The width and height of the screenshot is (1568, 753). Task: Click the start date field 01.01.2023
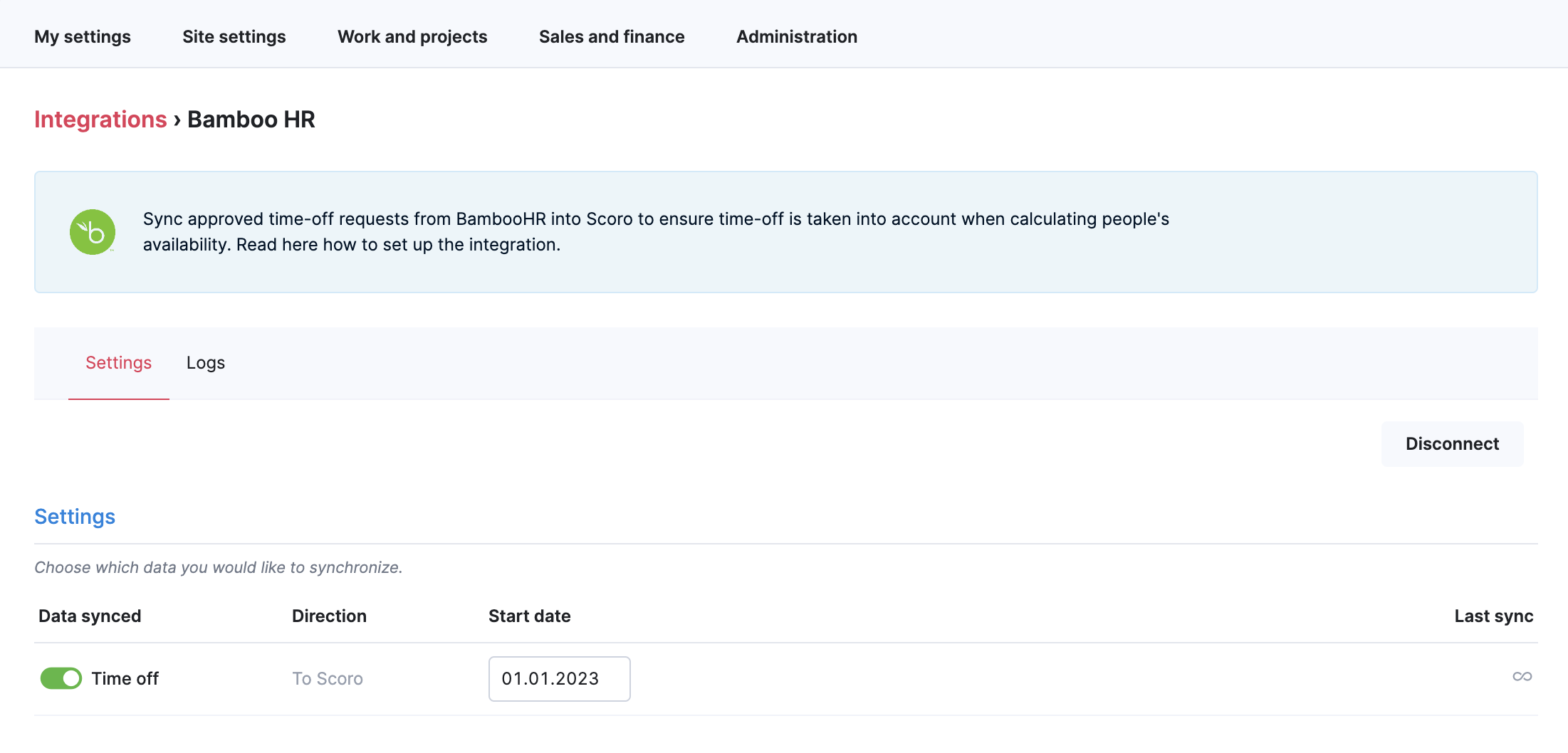[560, 679]
